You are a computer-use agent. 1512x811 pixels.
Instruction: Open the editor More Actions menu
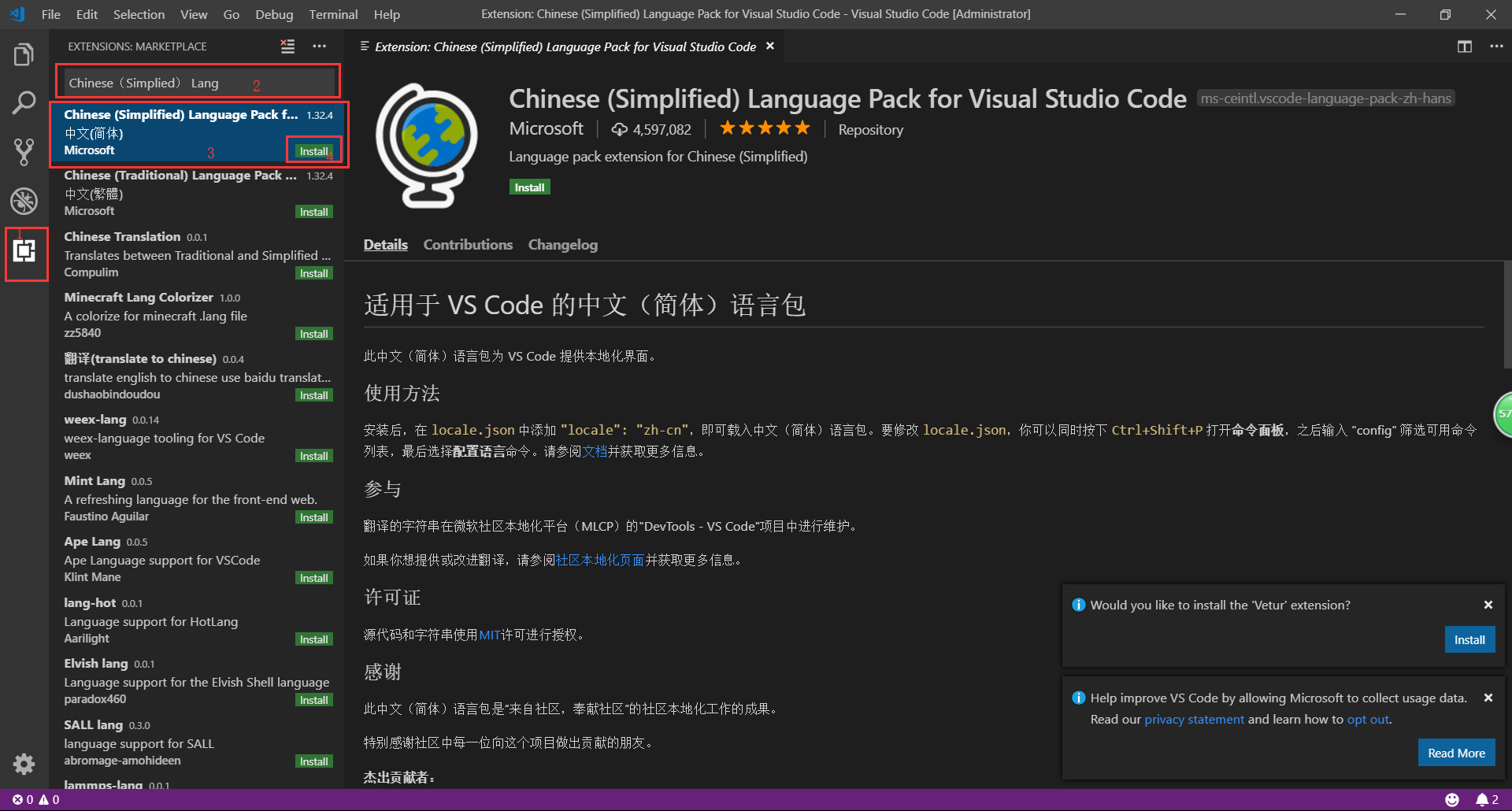click(x=1496, y=46)
